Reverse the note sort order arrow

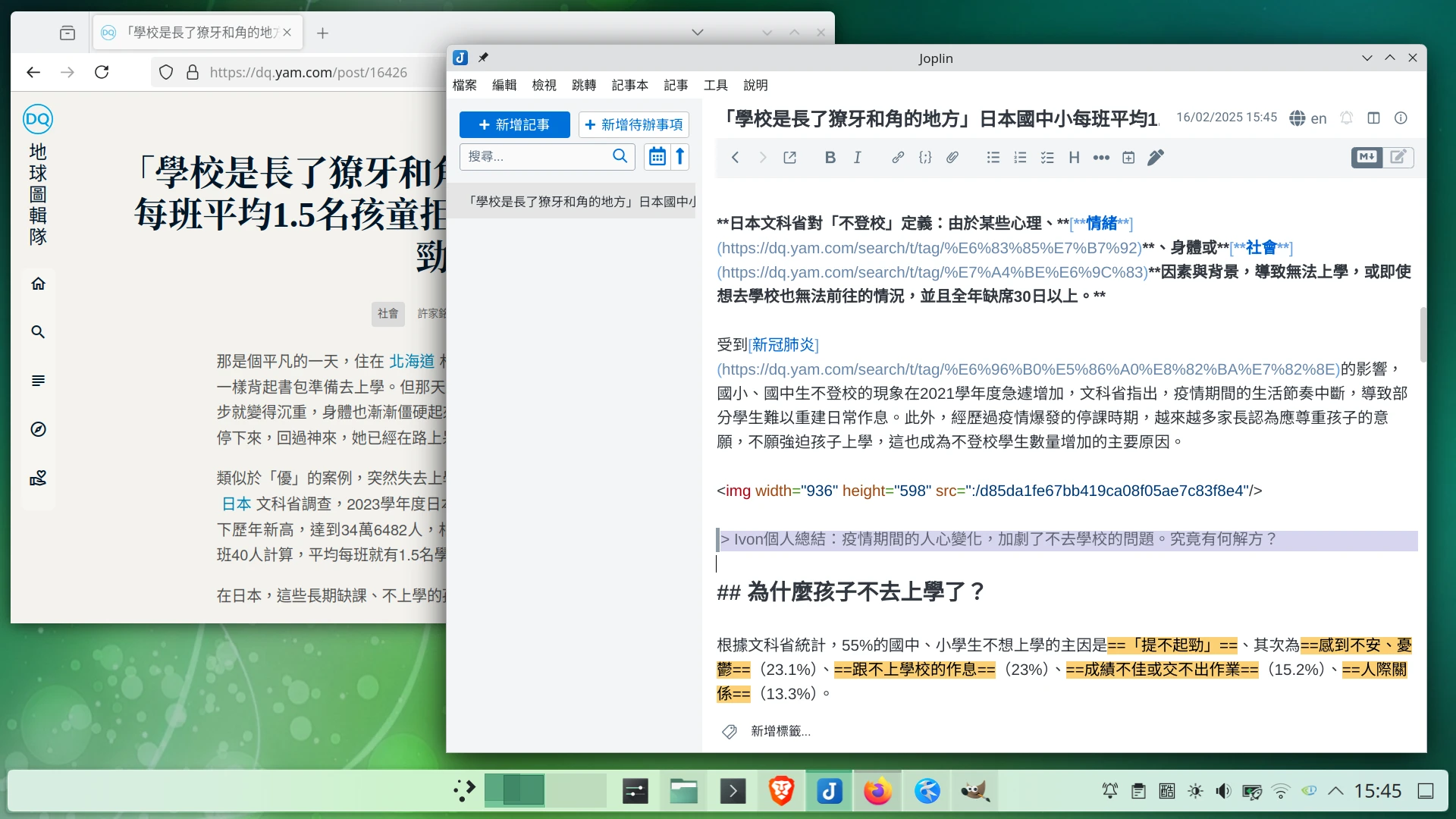[680, 156]
